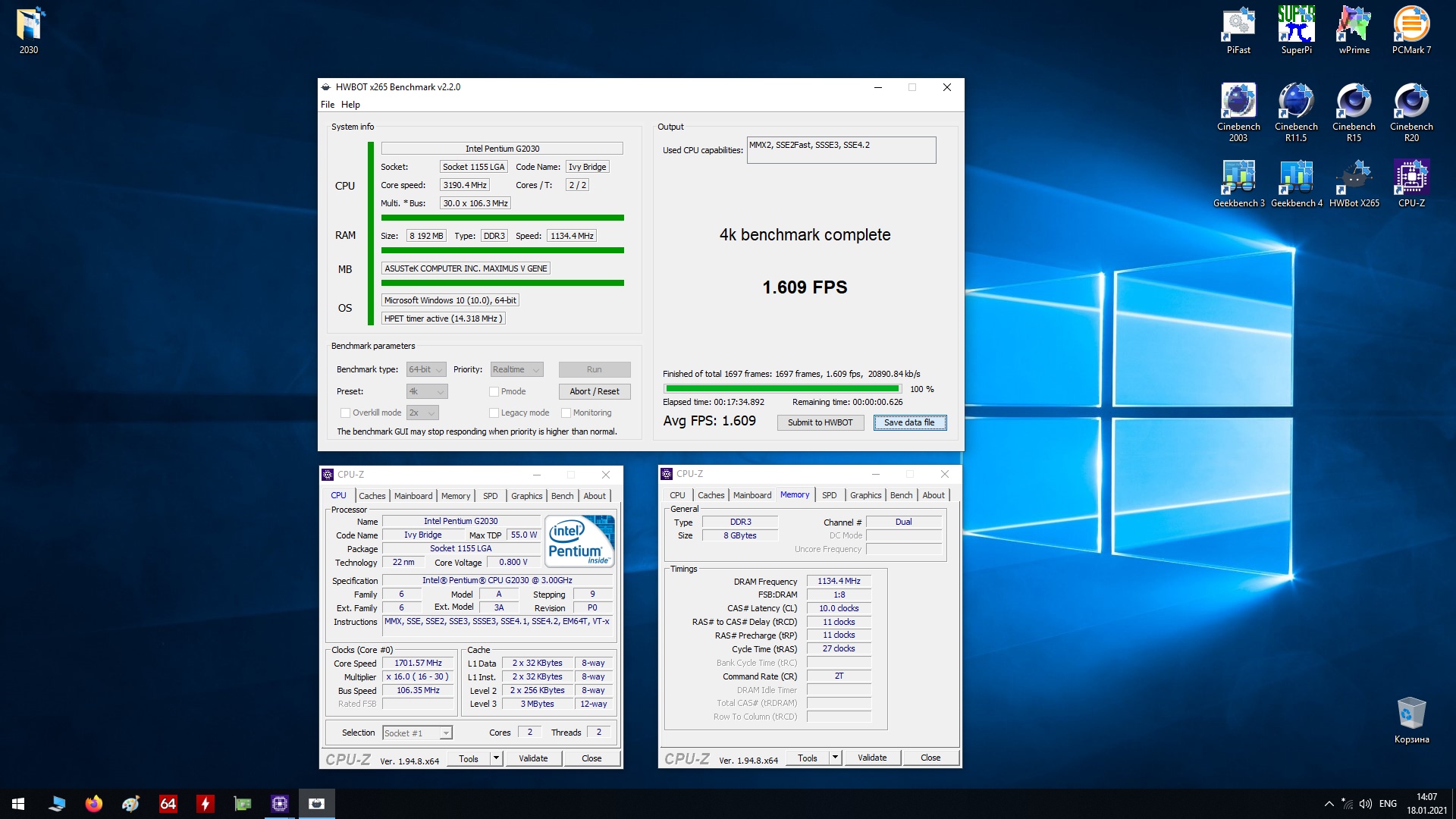Open Firefox from the taskbar
This screenshot has height=819, width=1456.
coord(93,804)
